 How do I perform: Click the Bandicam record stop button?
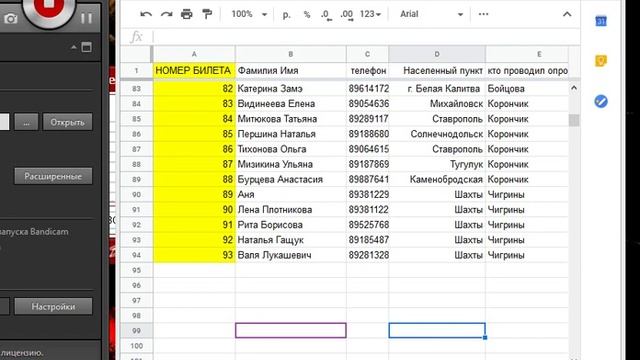tap(49, 7)
